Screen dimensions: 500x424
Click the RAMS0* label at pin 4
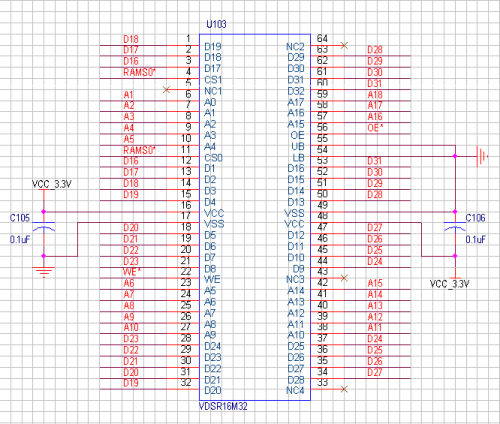click(x=139, y=72)
